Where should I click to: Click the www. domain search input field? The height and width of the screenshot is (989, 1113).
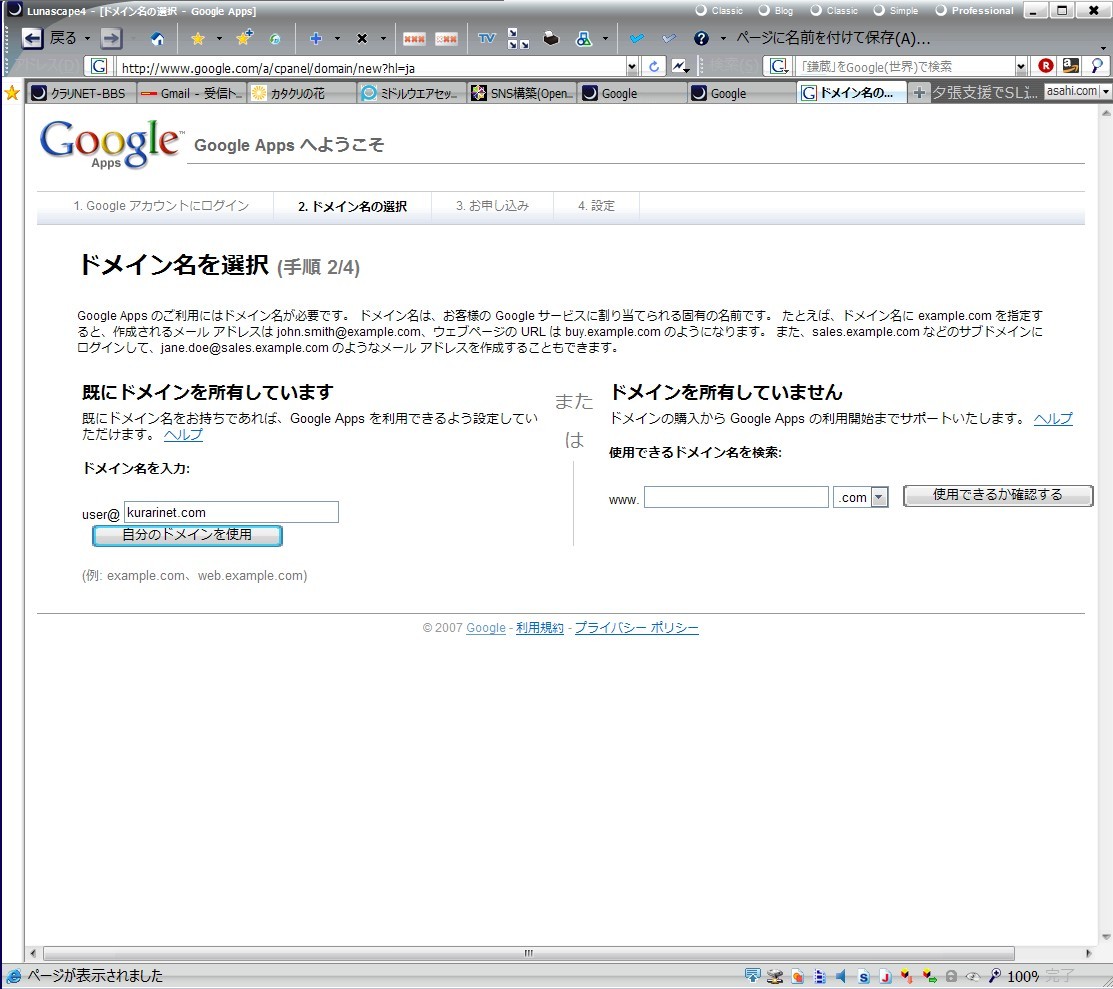tap(736, 497)
